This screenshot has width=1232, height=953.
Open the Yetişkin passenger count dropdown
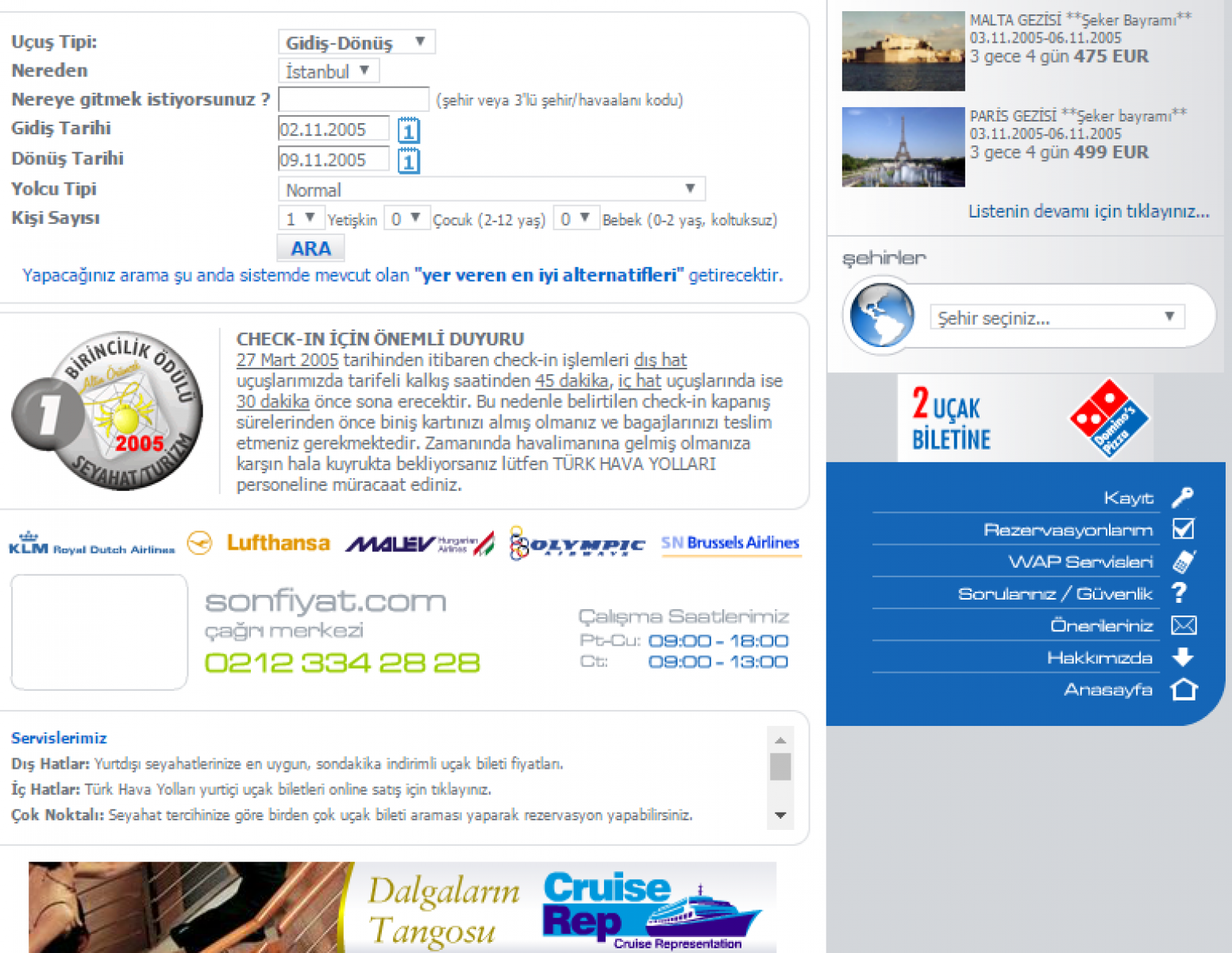tap(301, 218)
